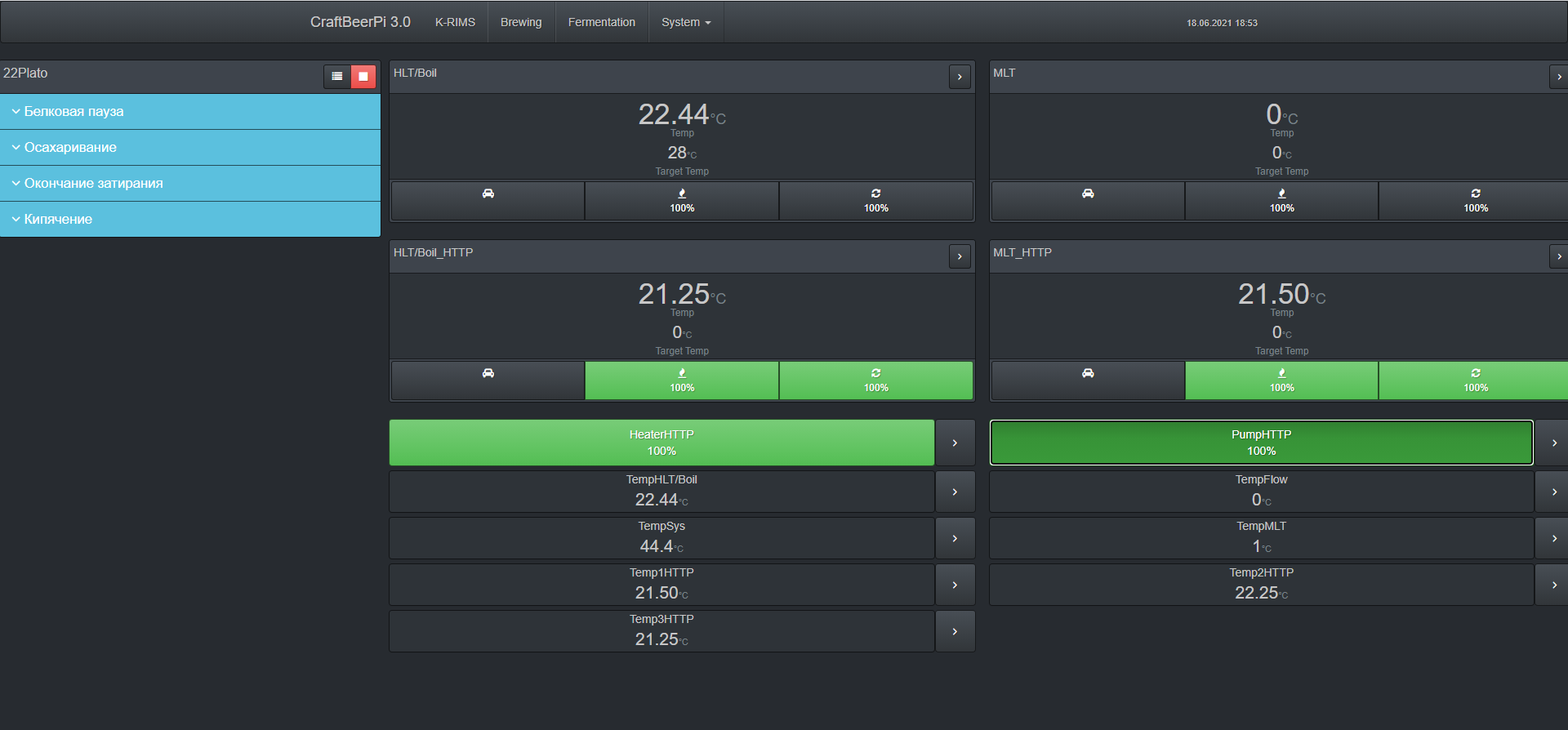Click the 22Plato brew name

(x=25, y=73)
